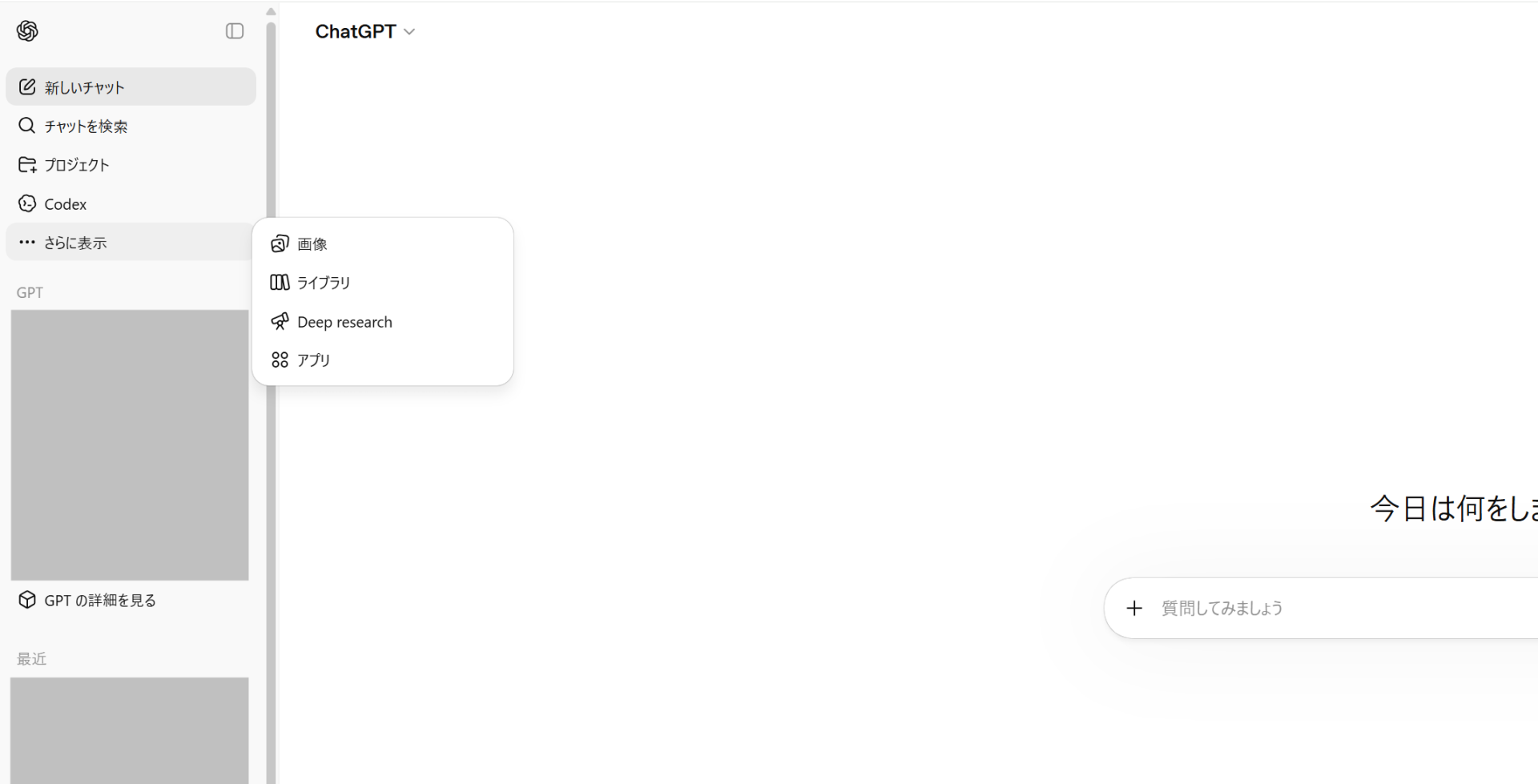This screenshot has width=1538, height=784.
Task: Click the plus attach icon in prompt box
Action: click(x=1134, y=609)
